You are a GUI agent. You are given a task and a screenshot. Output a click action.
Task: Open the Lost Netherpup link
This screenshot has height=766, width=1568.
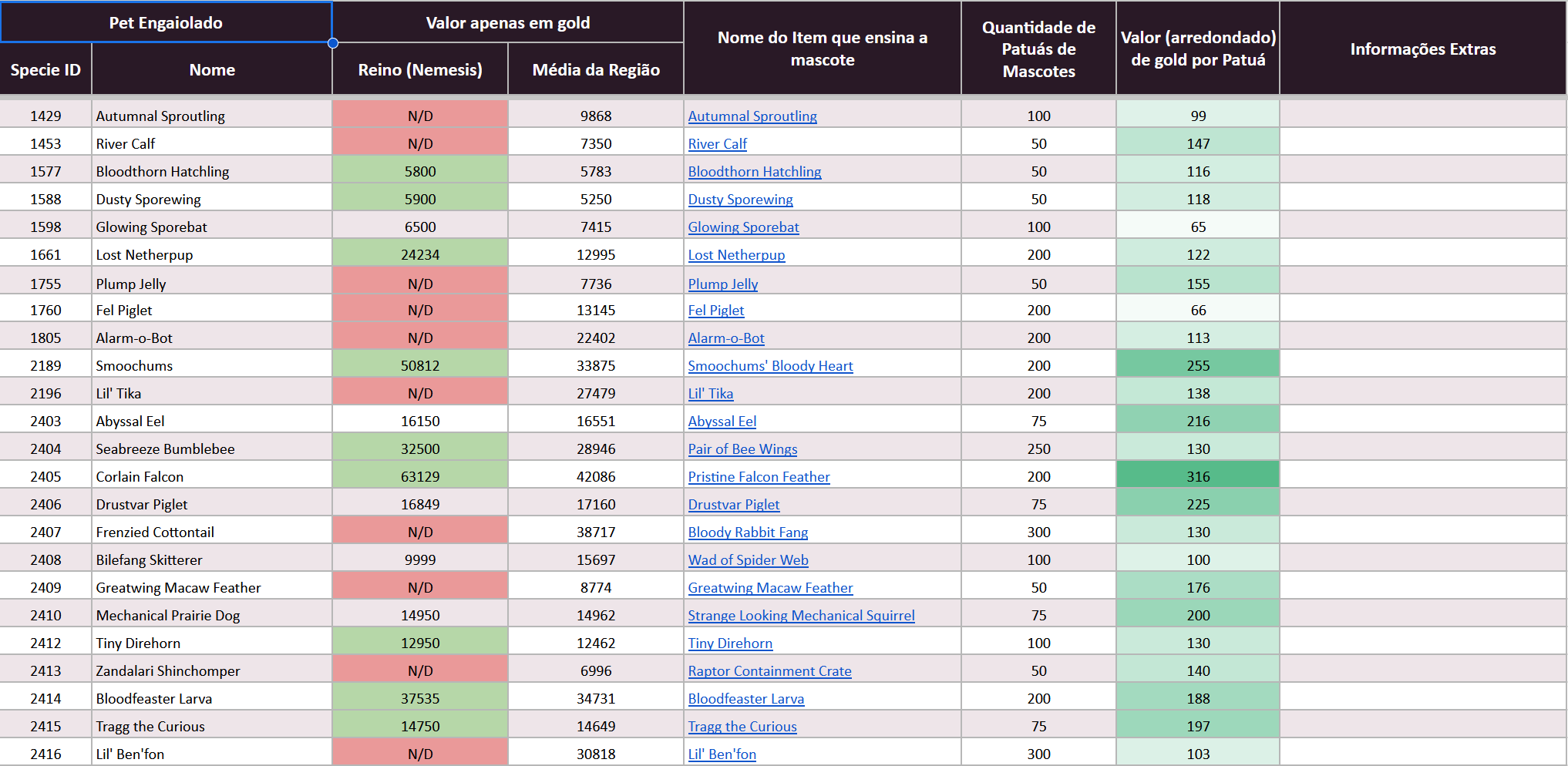coord(737,254)
